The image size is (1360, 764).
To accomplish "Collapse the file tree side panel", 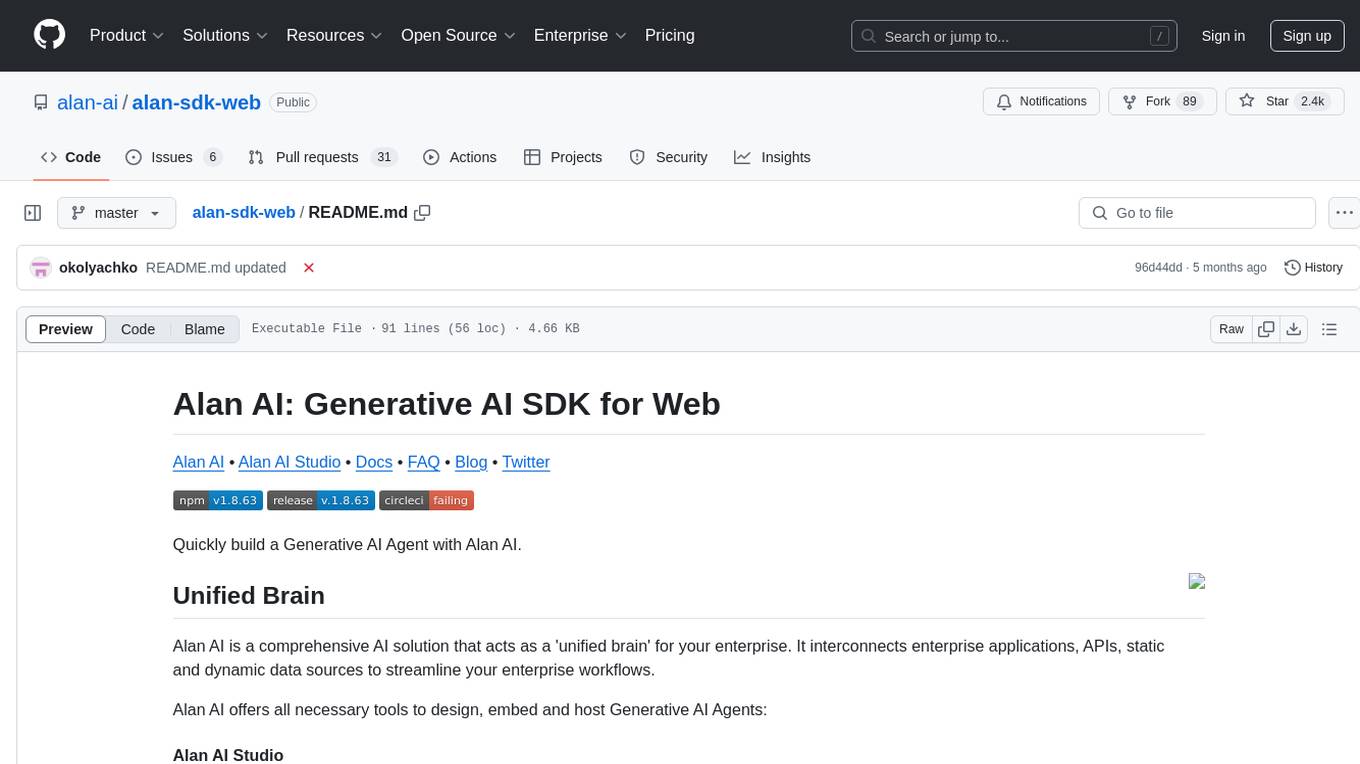I will [33, 213].
